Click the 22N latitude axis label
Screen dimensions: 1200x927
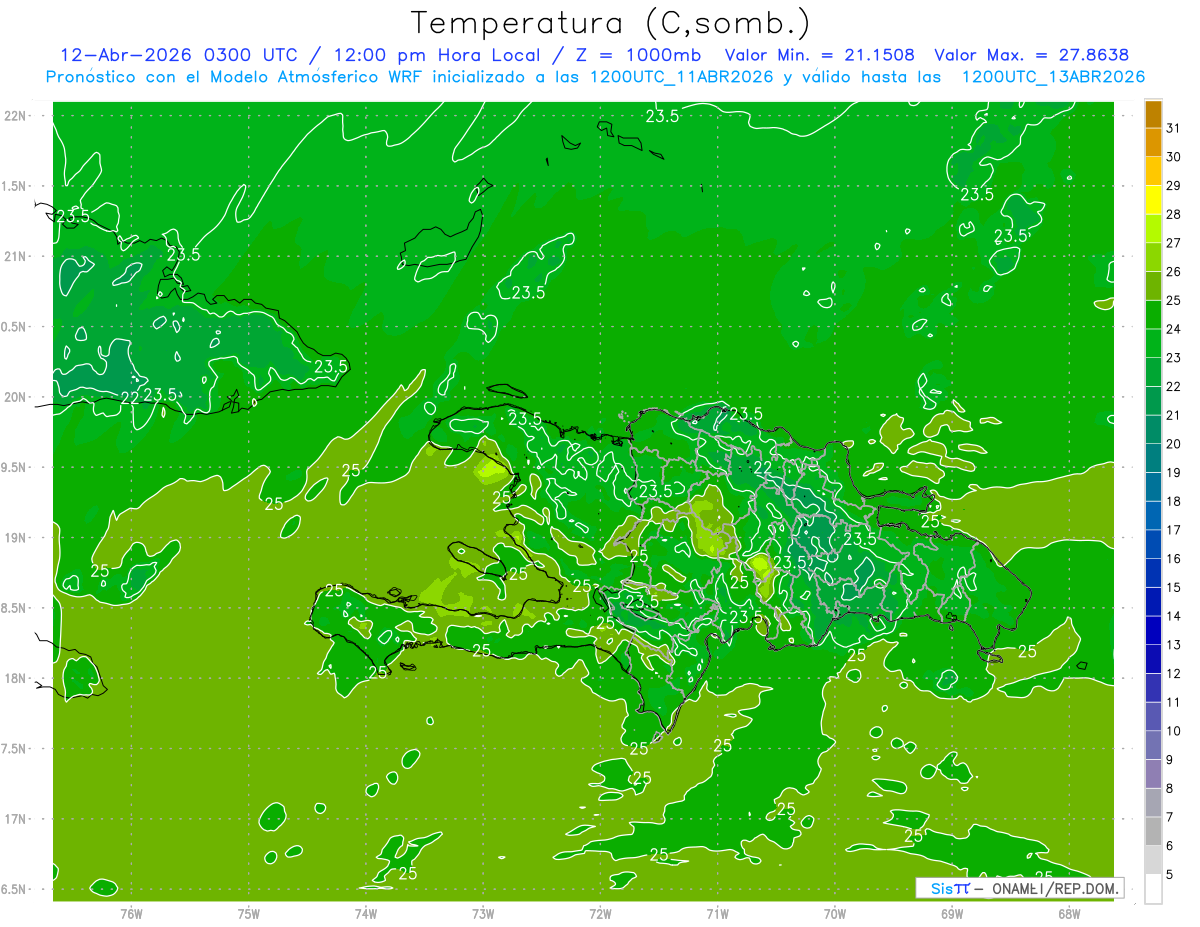(16, 116)
